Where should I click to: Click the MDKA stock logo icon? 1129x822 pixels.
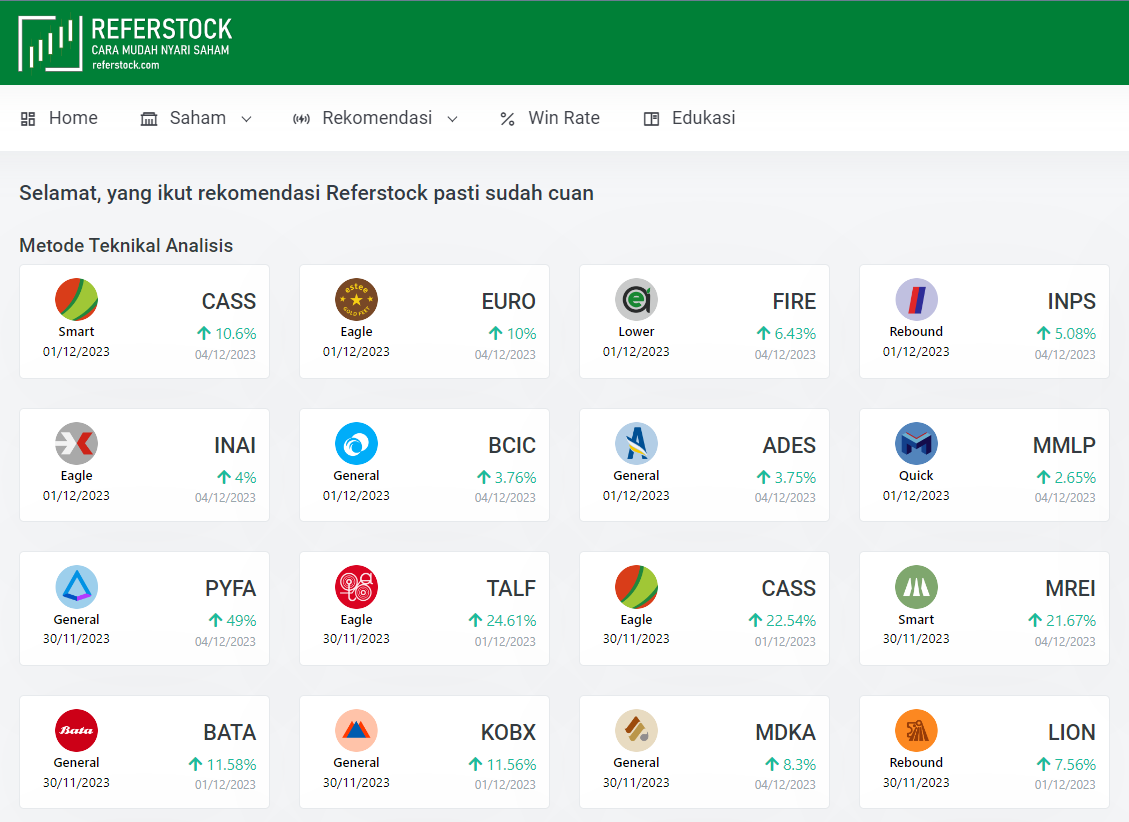click(x=636, y=731)
